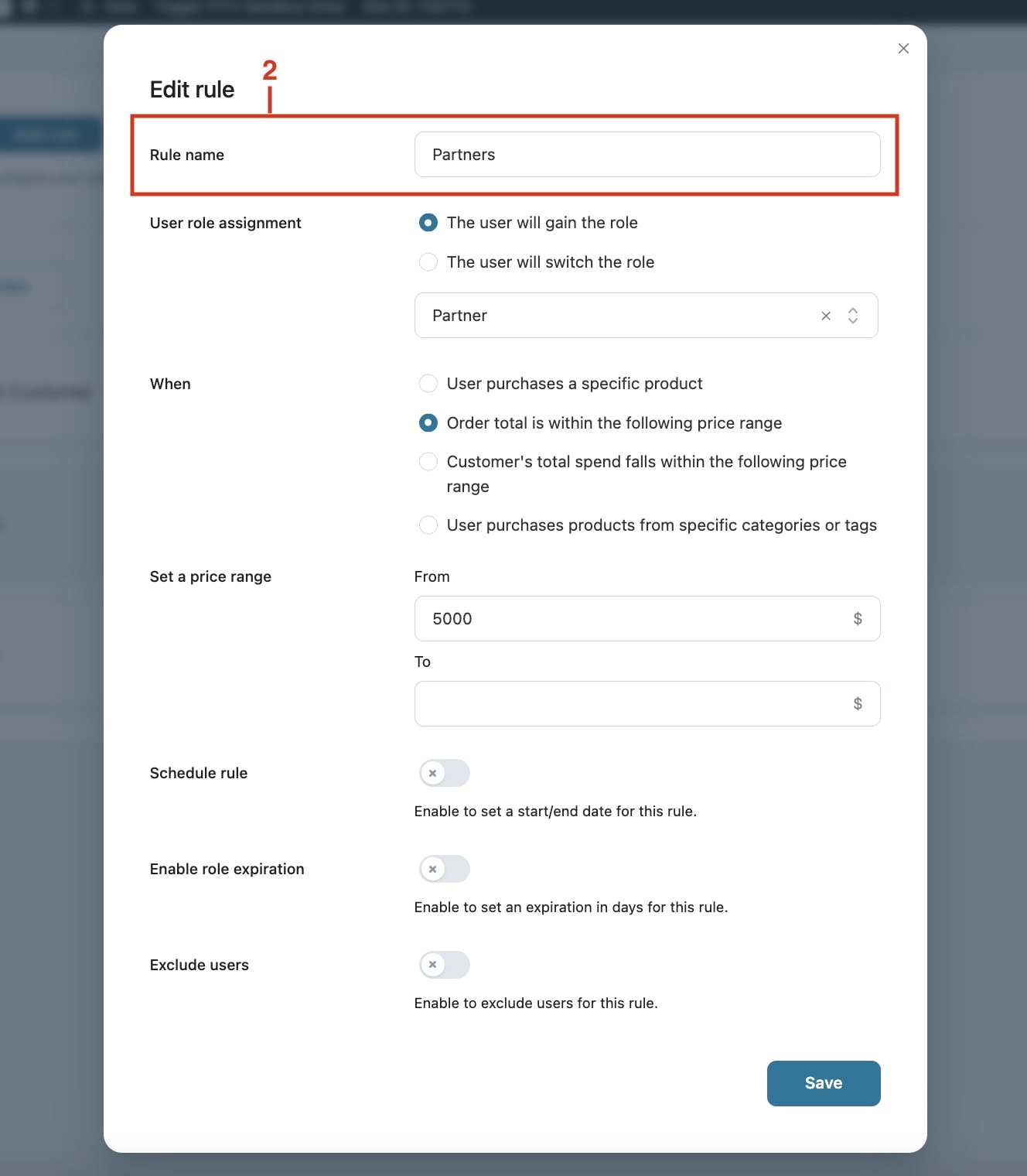Clear the Partner role selection

826,316
